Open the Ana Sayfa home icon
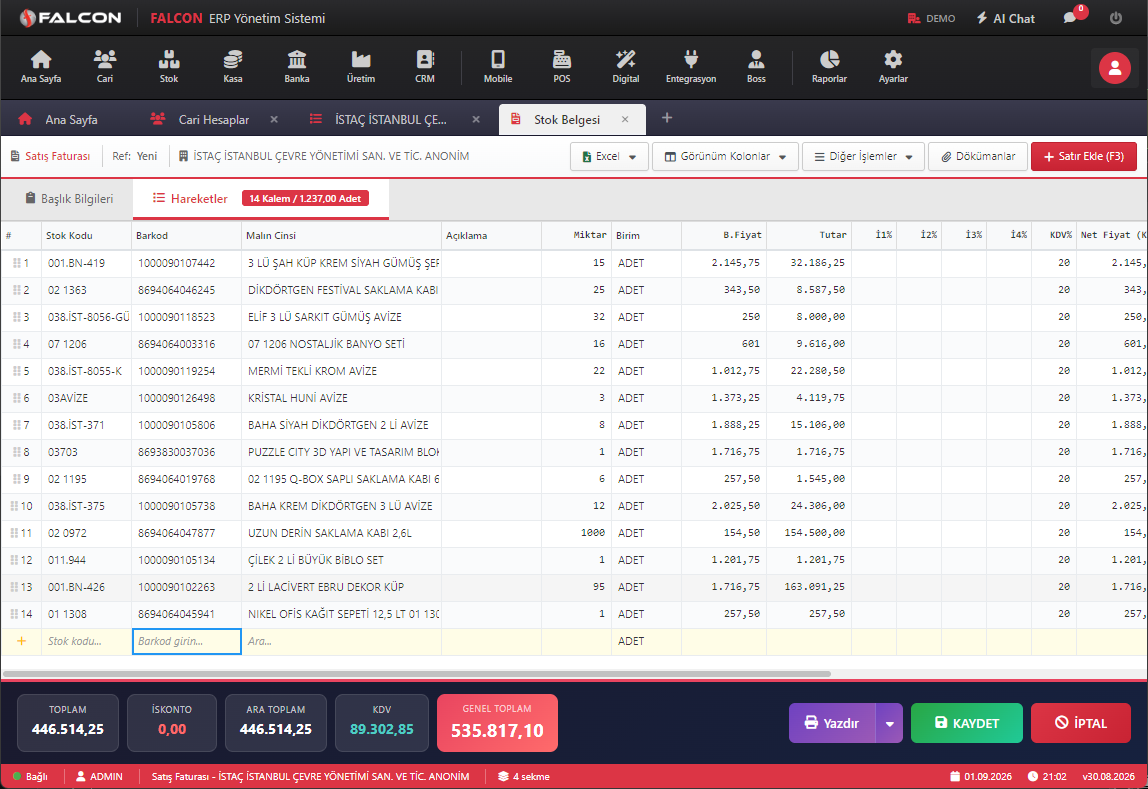 click(41, 67)
